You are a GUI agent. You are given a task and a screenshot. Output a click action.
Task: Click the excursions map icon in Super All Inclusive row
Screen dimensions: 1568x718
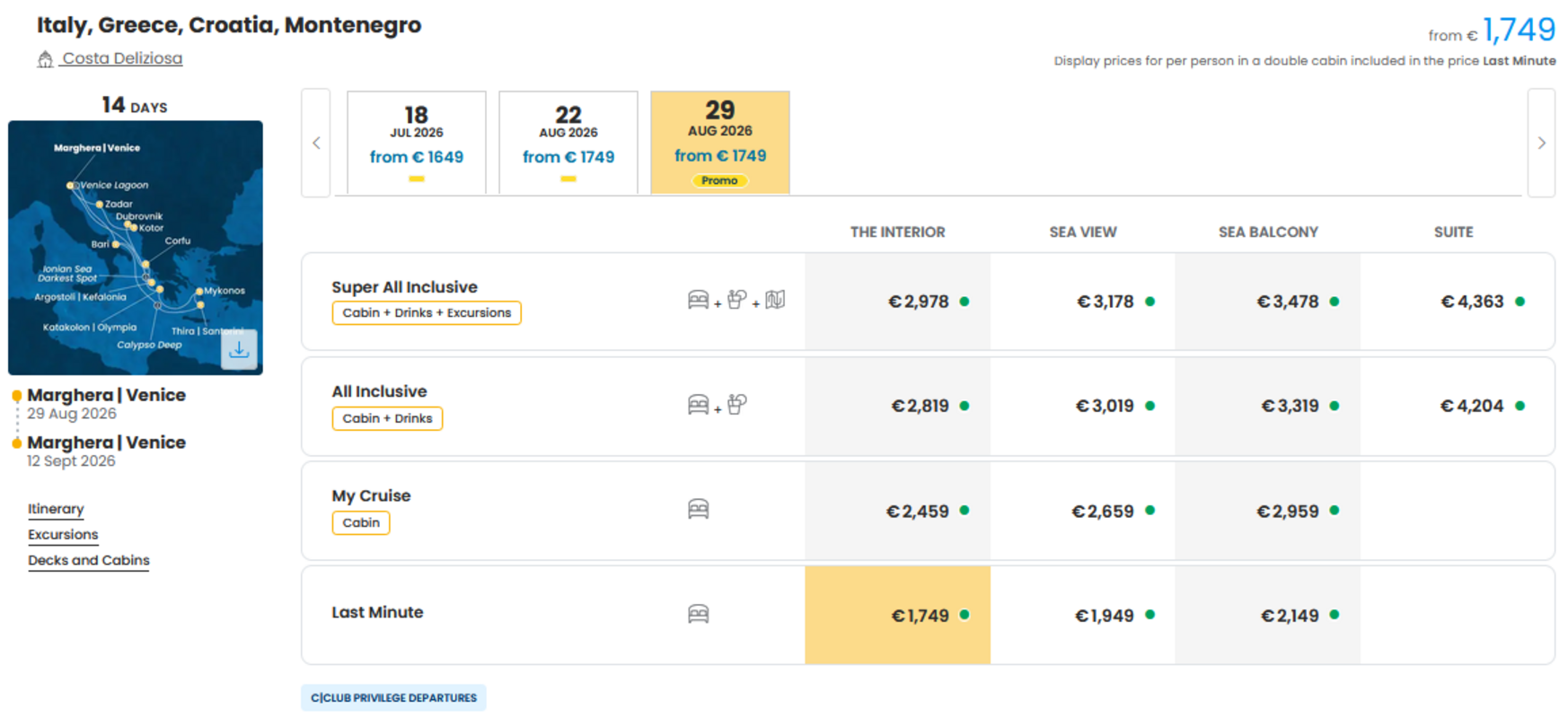(x=775, y=300)
